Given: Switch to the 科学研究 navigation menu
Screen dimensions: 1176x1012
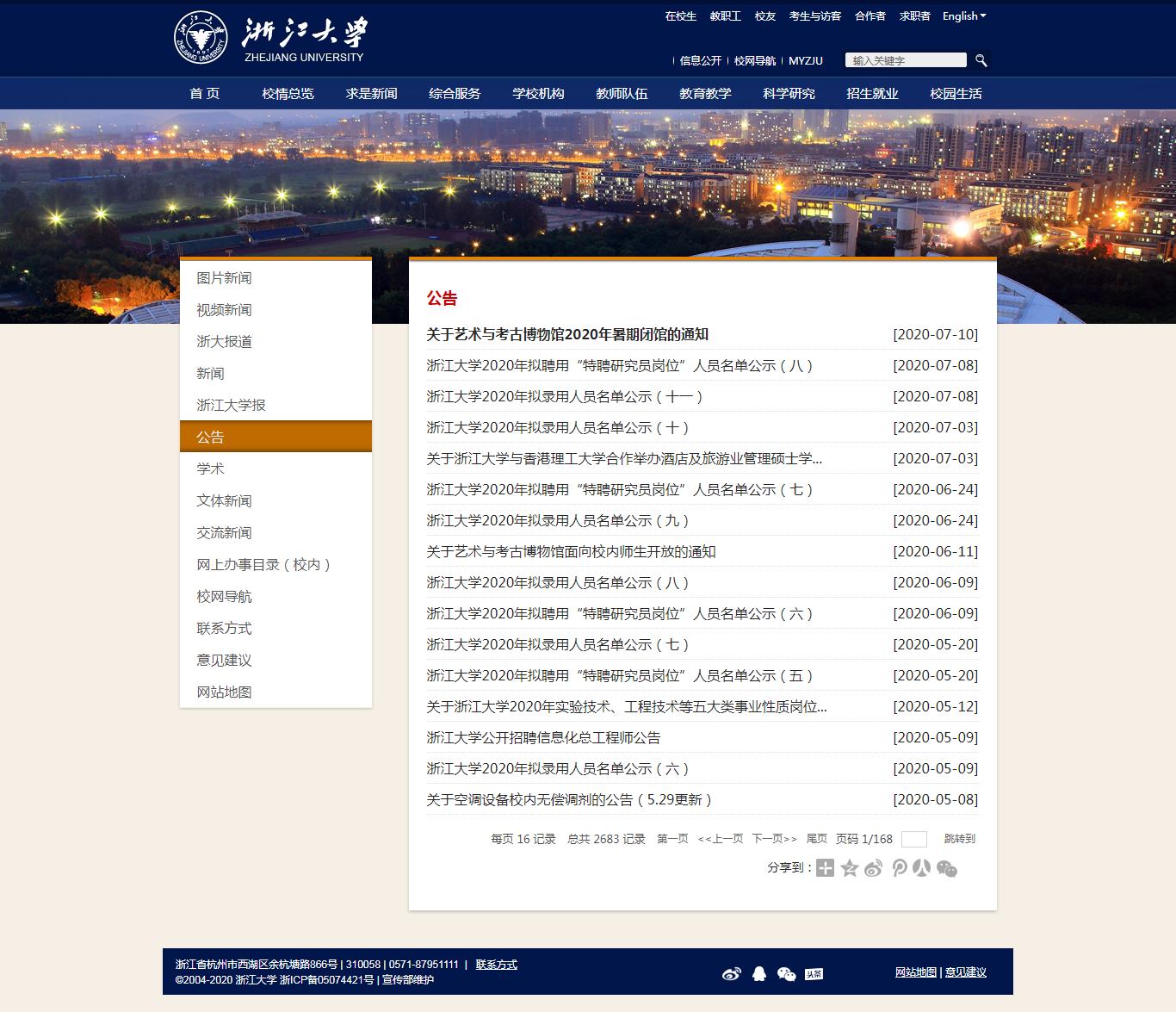Looking at the screenshot, I should tap(789, 93).
